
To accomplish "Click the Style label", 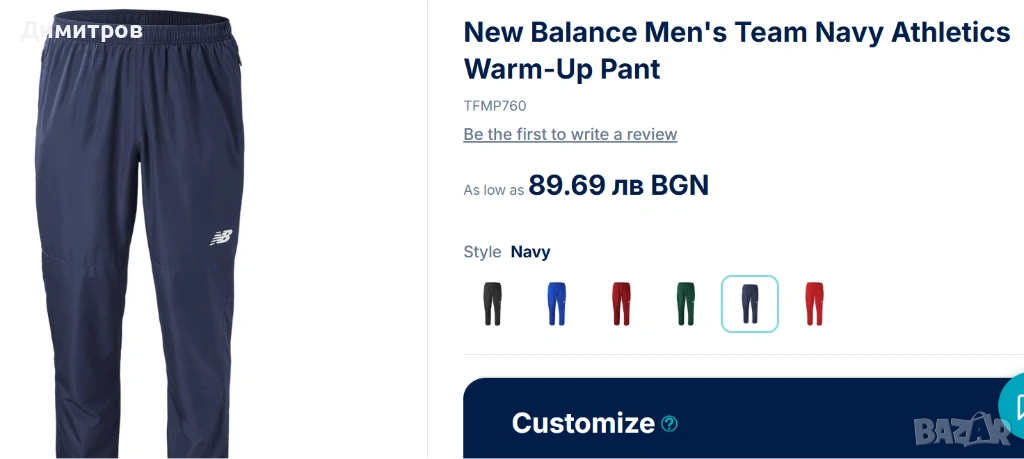I will tap(483, 251).
